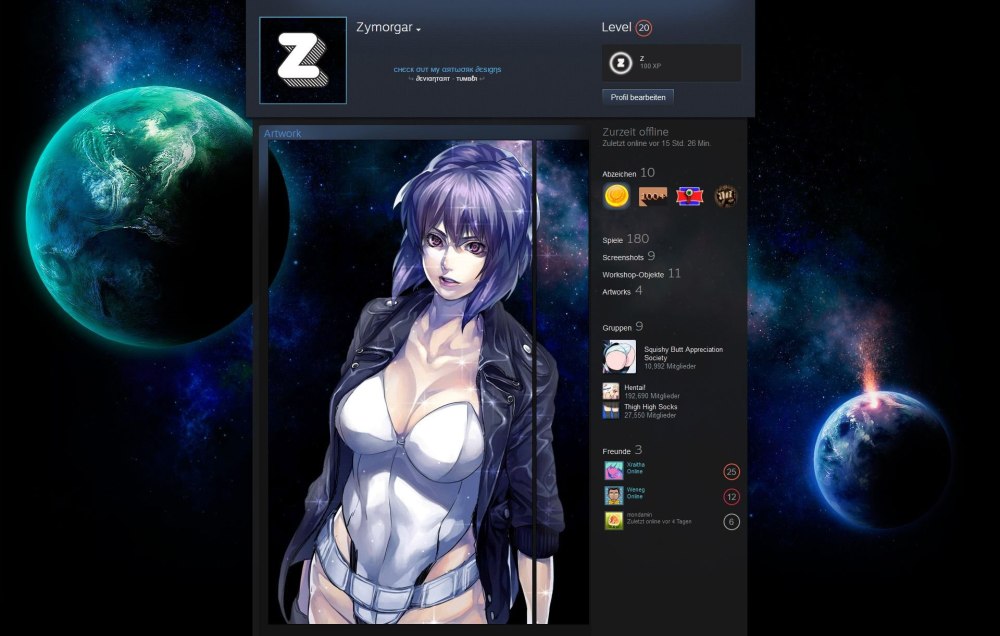Screen dimensions: 1000x636
Task: Open the Artworks link in sidebar
Action: click(x=616, y=292)
